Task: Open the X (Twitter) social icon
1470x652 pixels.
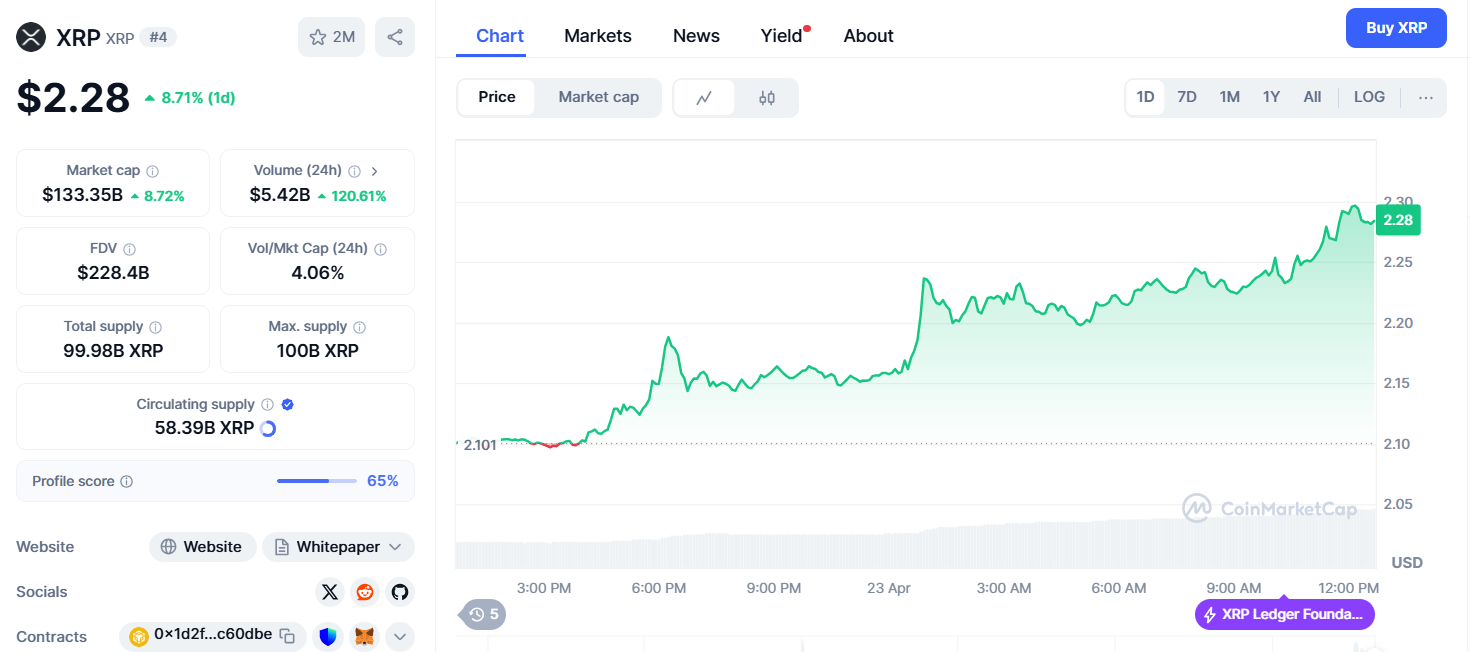Action: 330,592
